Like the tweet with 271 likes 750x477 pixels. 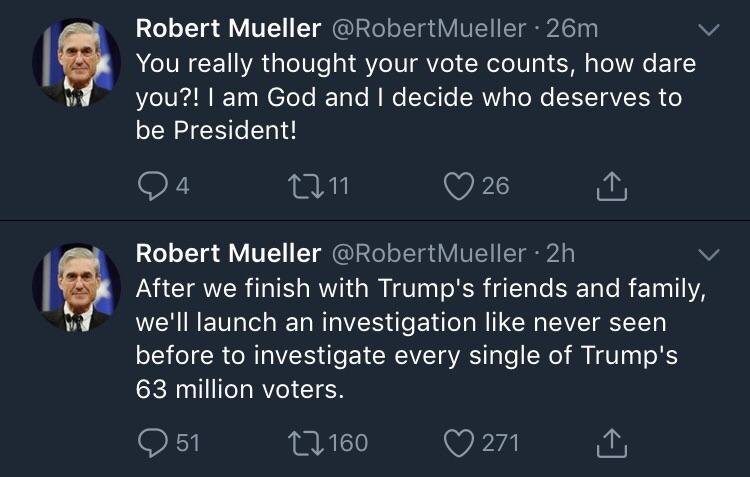coord(459,441)
